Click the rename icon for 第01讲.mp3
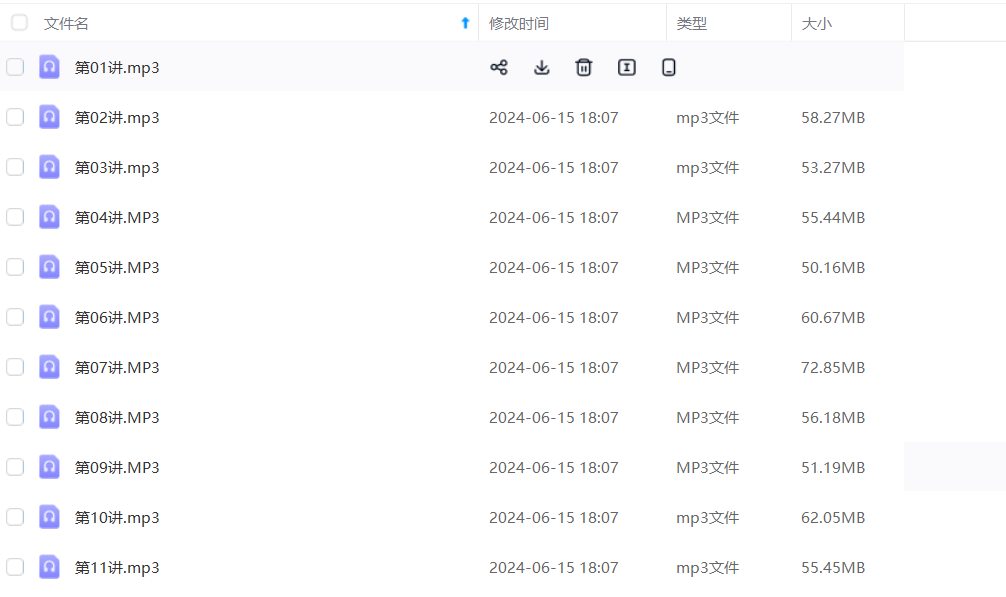 pos(627,67)
